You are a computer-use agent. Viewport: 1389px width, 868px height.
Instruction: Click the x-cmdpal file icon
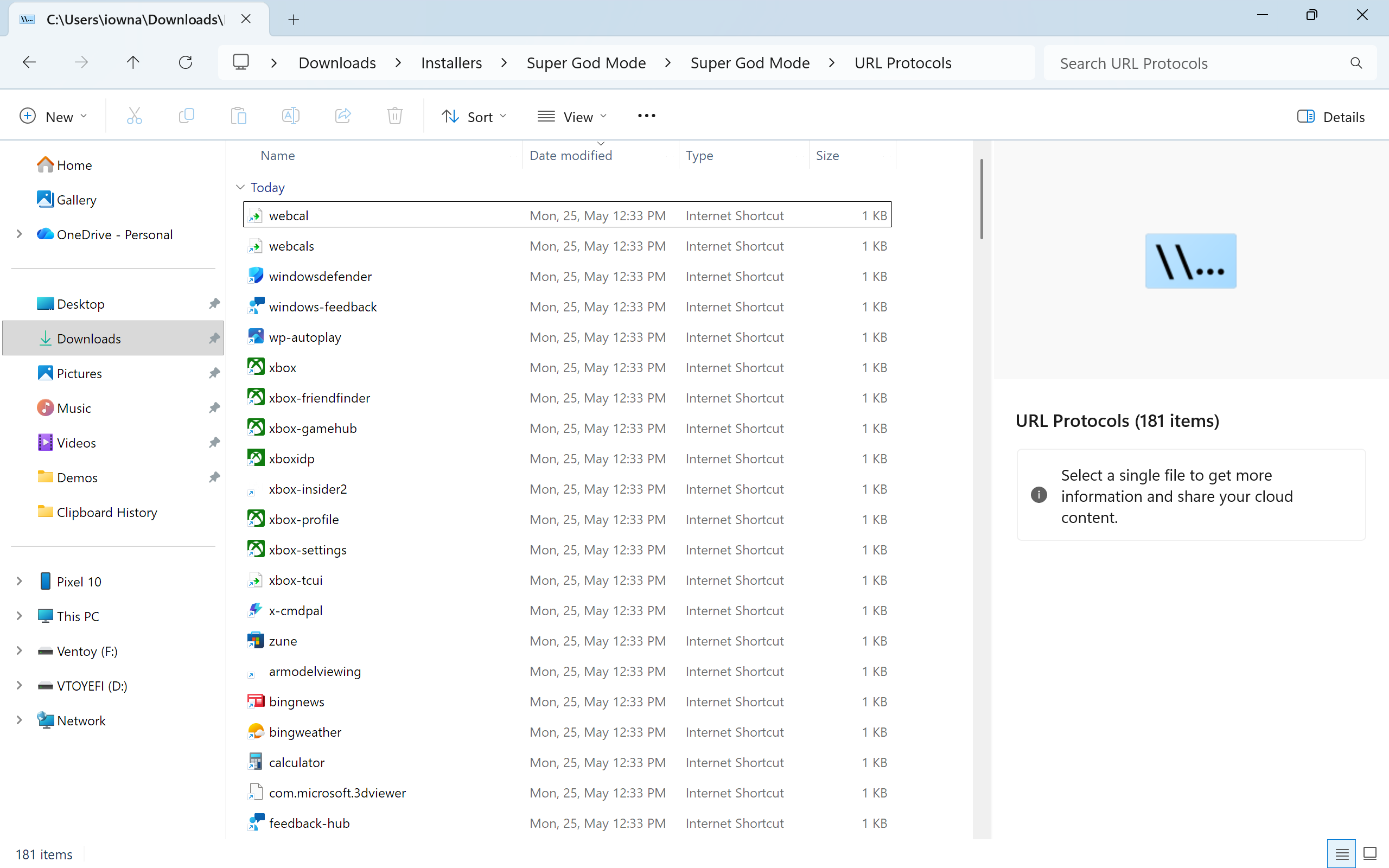pyautogui.click(x=256, y=610)
